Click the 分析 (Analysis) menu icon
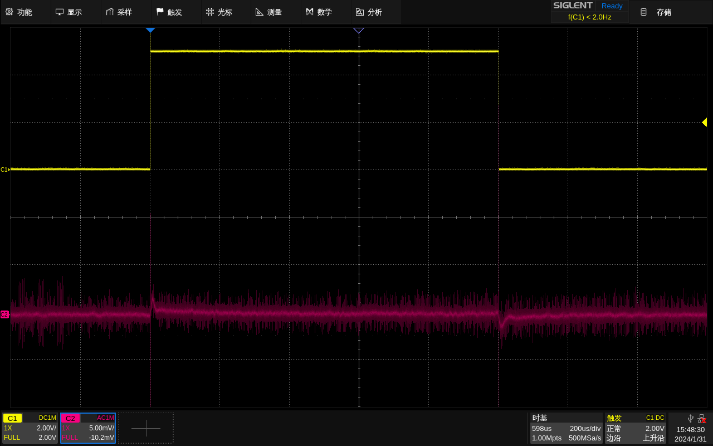This screenshot has width=713, height=446. 360,12
